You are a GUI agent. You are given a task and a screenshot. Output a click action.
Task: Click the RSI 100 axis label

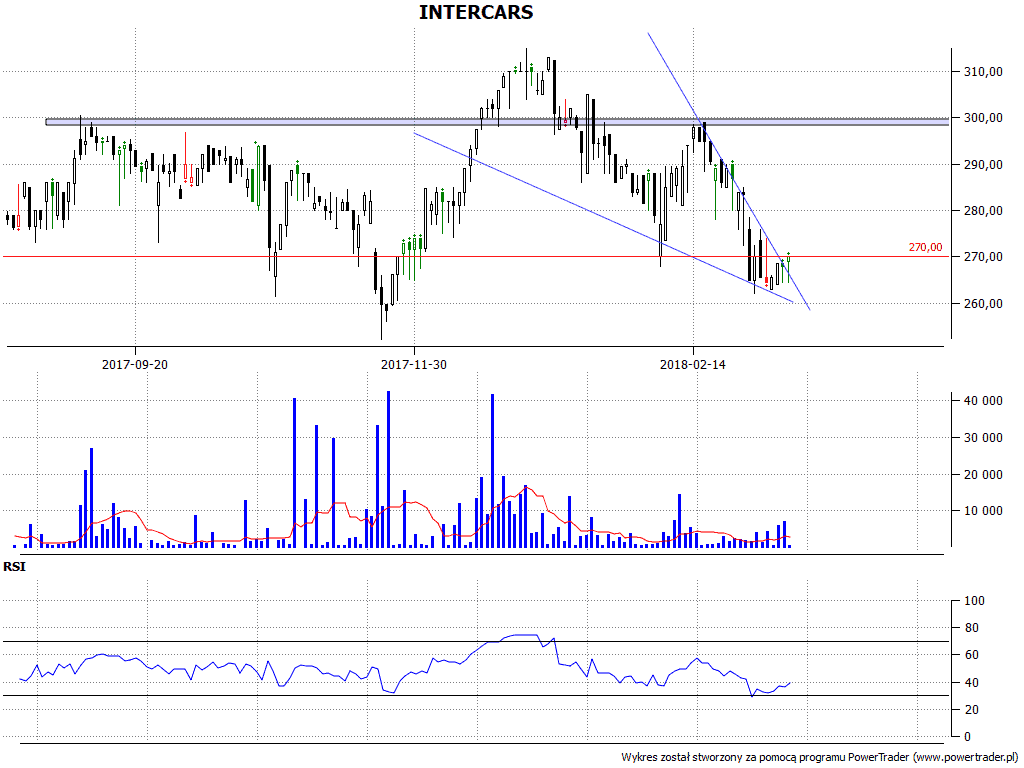click(974, 600)
